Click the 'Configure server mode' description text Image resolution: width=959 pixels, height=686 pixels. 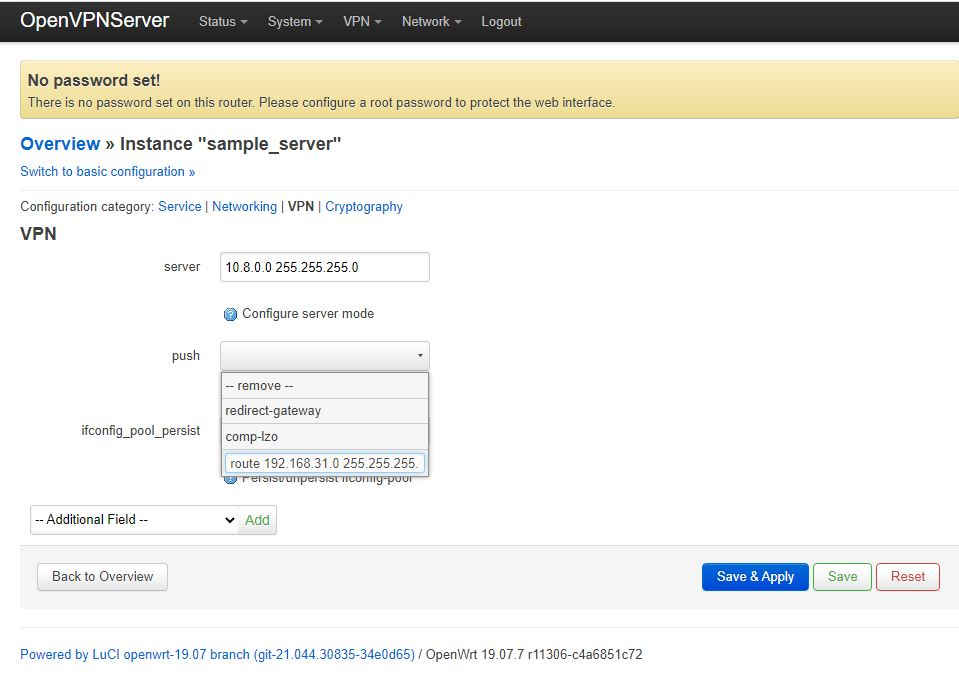308,314
